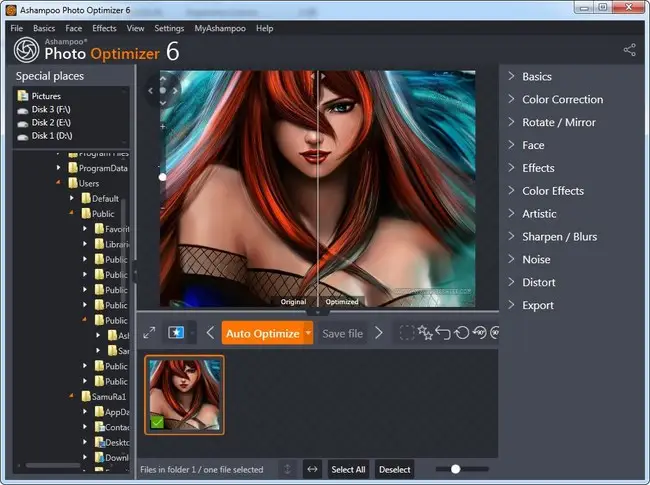Go to next image with right chevron
This screenshot has width=650, height=485.
coord(379,333)
